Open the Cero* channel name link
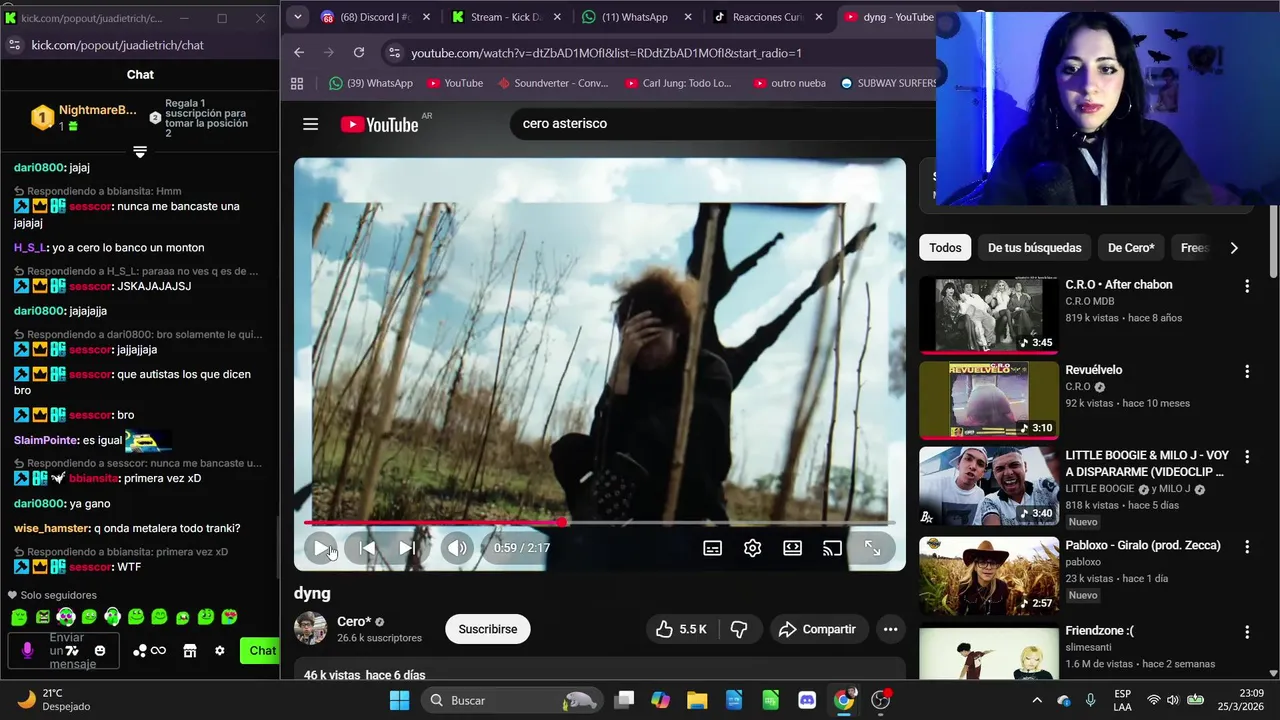 click(x=354, y=621)
